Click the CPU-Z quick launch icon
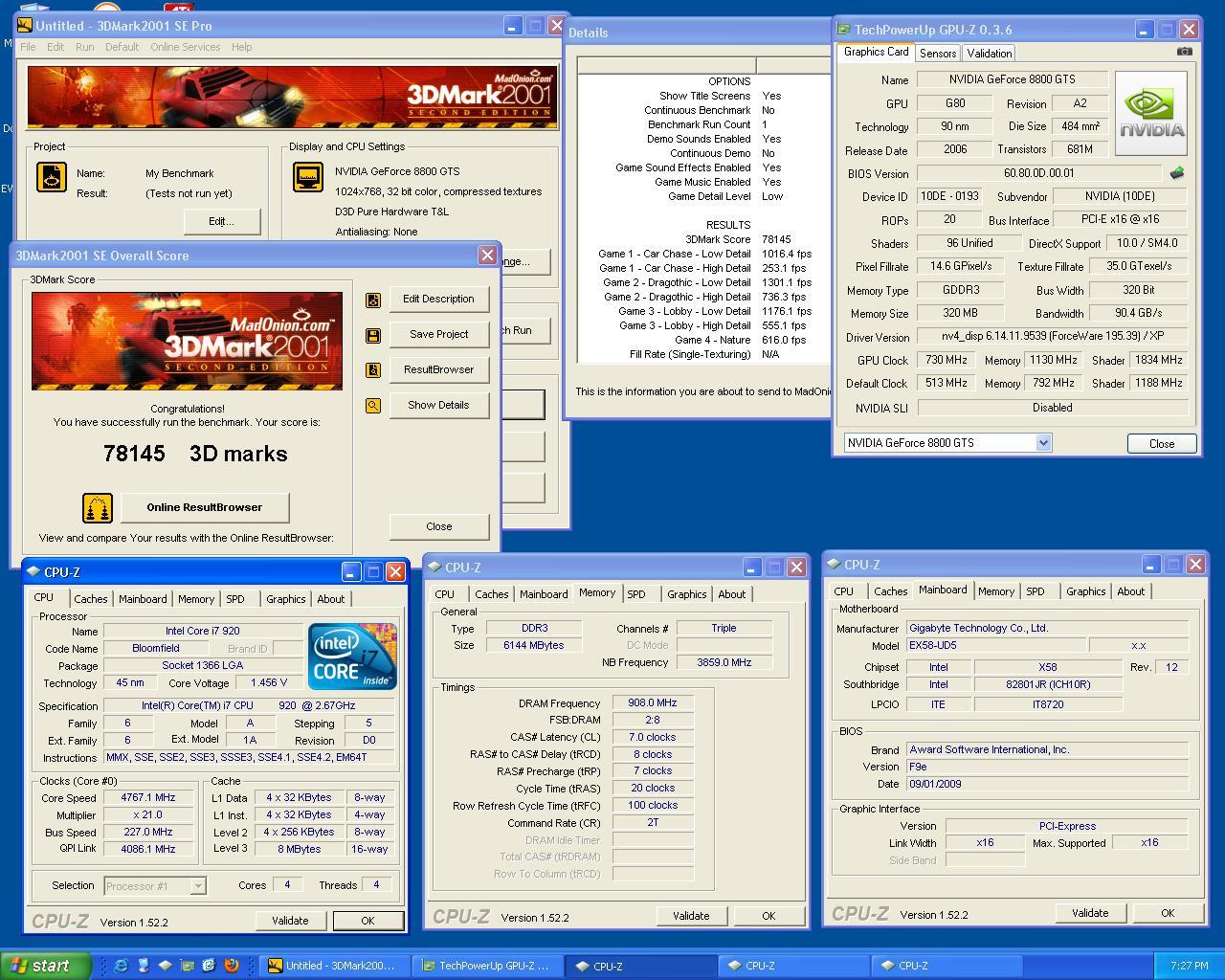 coord(165,966)
